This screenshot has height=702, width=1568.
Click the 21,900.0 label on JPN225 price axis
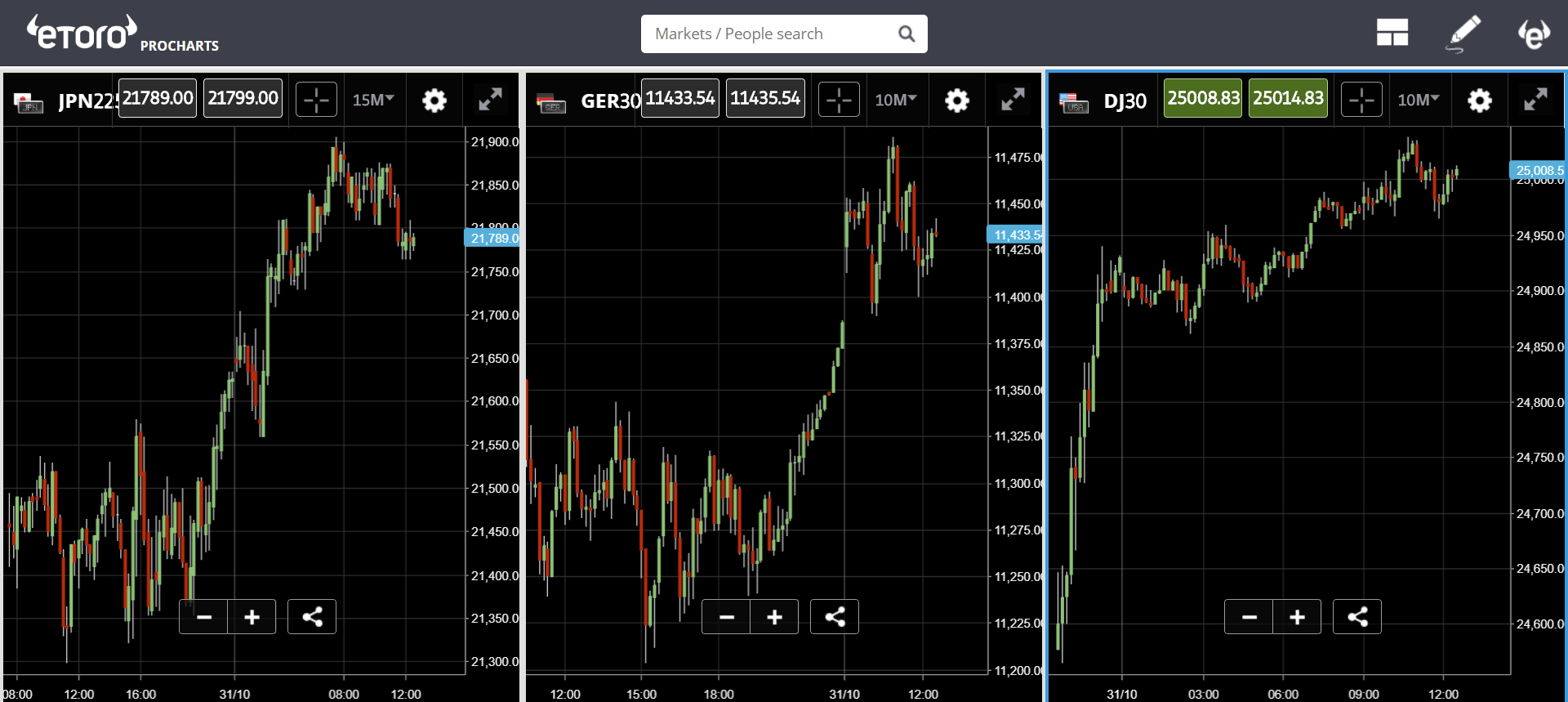(495, 141)
